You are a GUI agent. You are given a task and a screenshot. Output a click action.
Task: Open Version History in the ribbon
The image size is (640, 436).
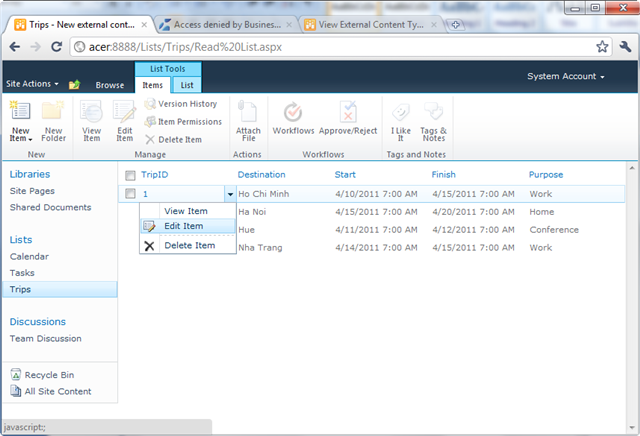coord(181,104)
